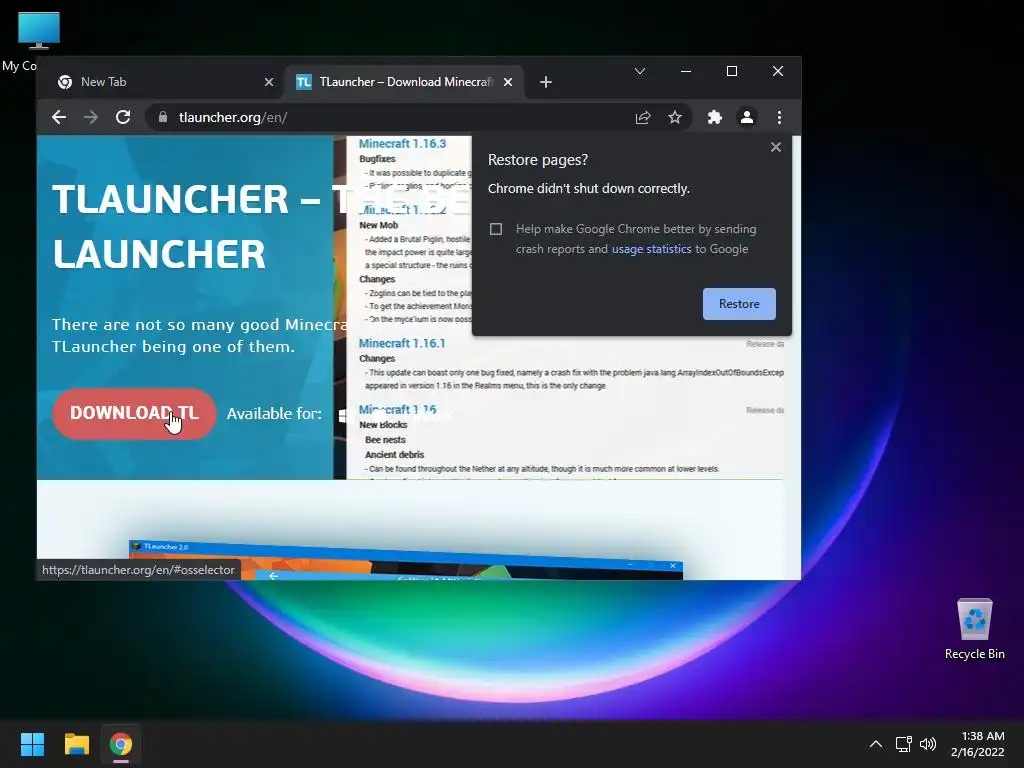Select the Recycle Bin desktop icon
The height and width of the screenshot is (768, 1024).
pyautogui.click(x=974, y=628)
